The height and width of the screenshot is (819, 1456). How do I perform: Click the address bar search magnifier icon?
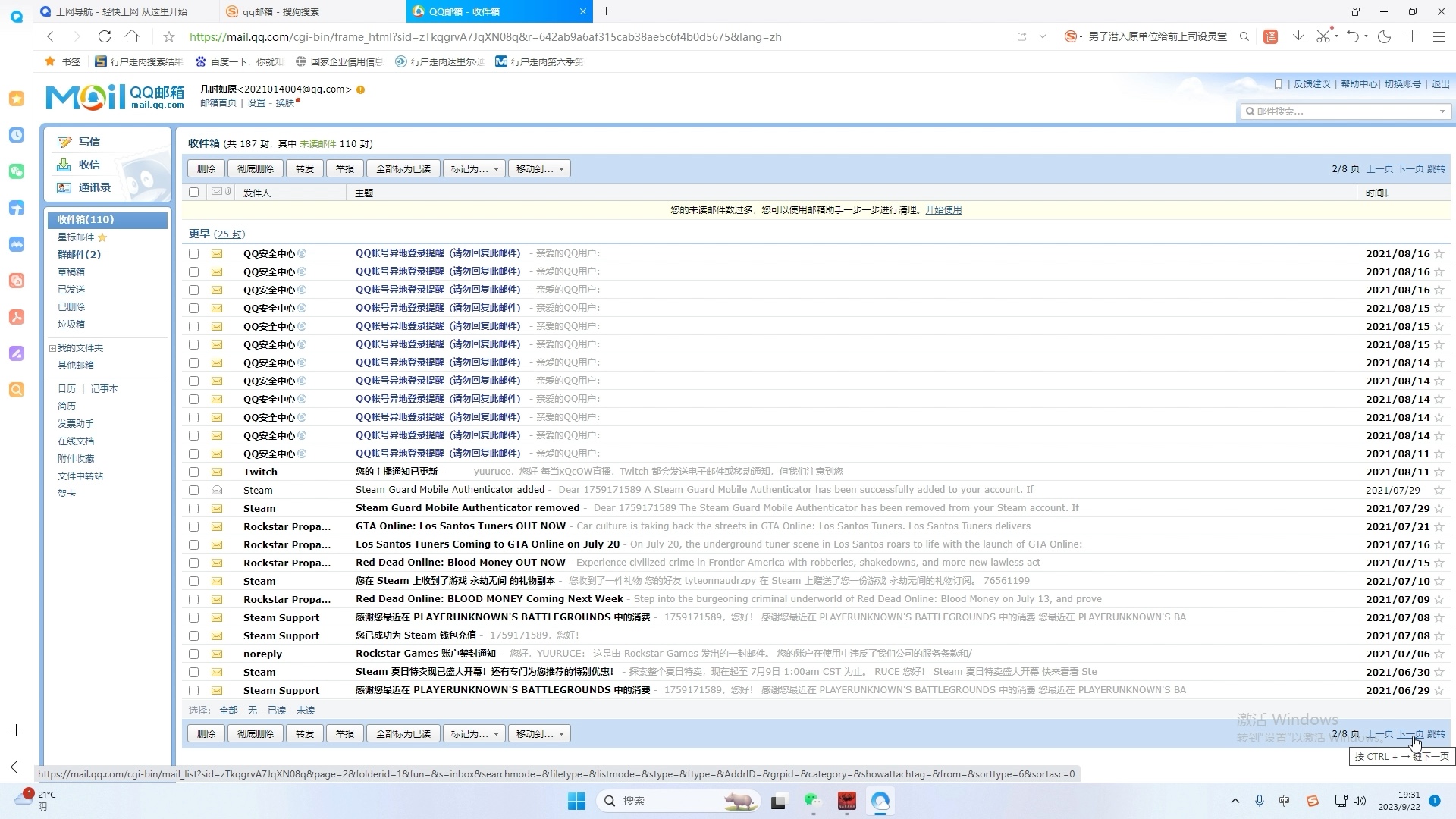pos(1244,36)
